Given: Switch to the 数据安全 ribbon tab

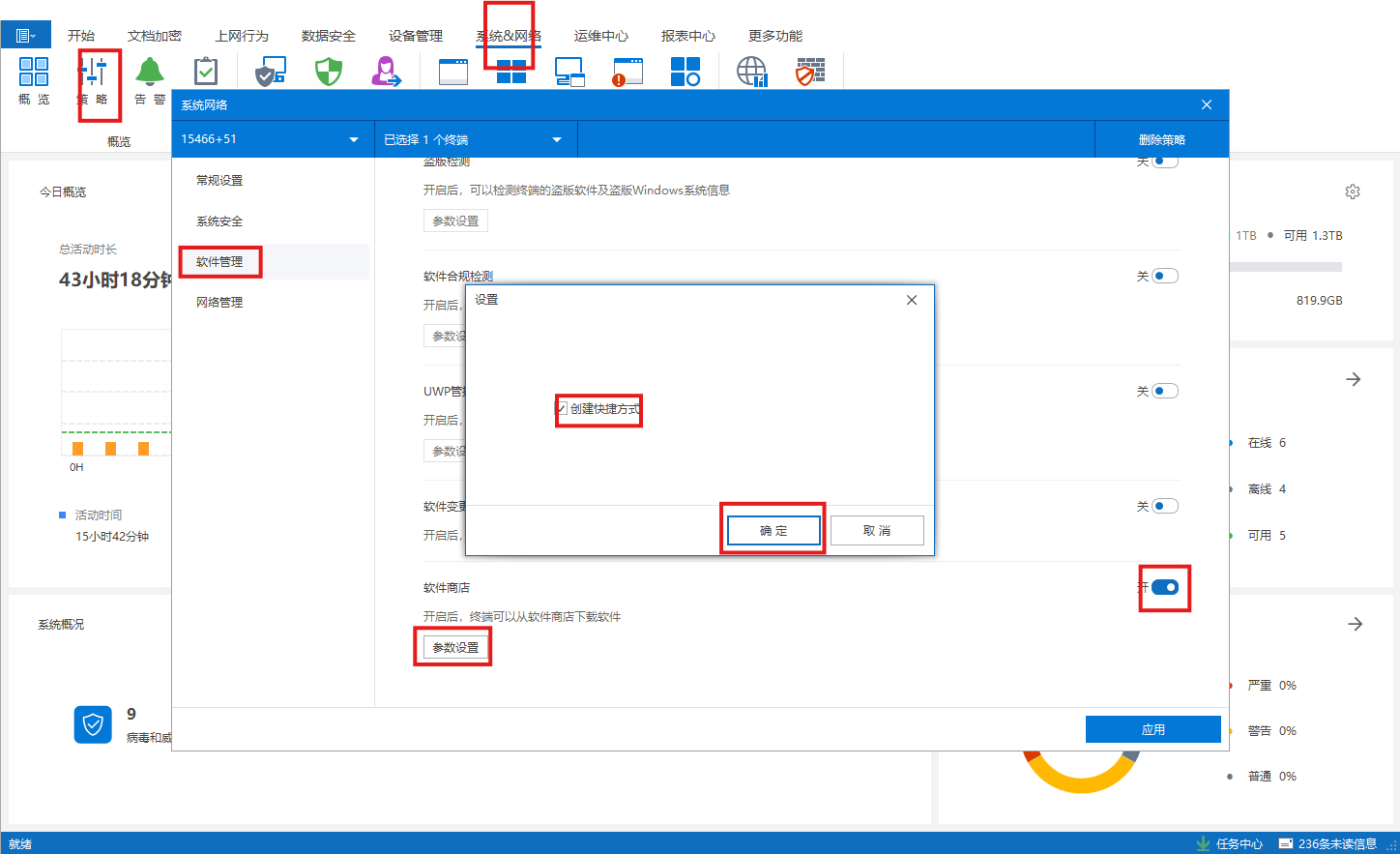Looking at the screenshot, I should (x=329, y=36).
